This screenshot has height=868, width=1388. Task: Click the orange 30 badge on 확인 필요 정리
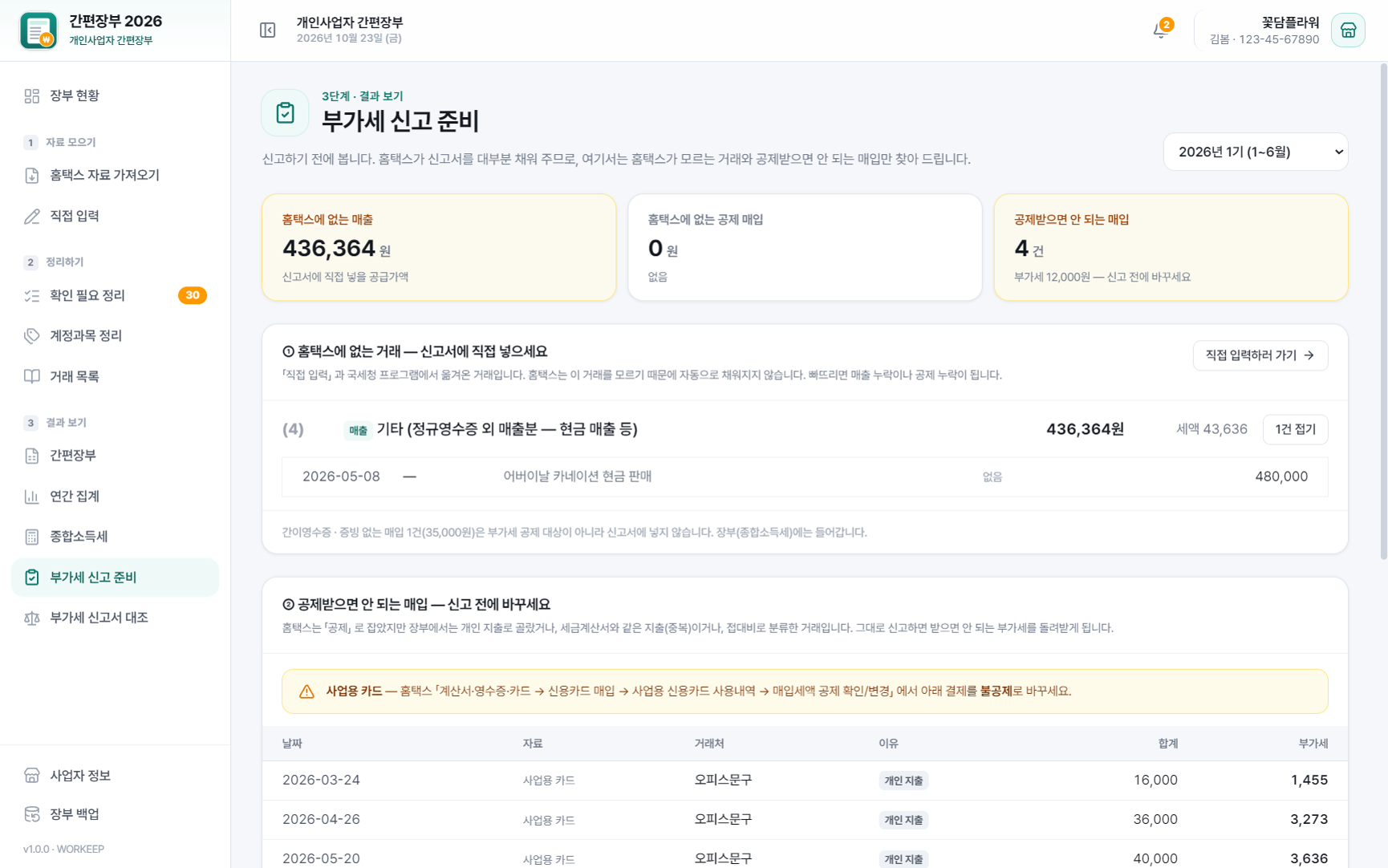[x=193, y=295]
